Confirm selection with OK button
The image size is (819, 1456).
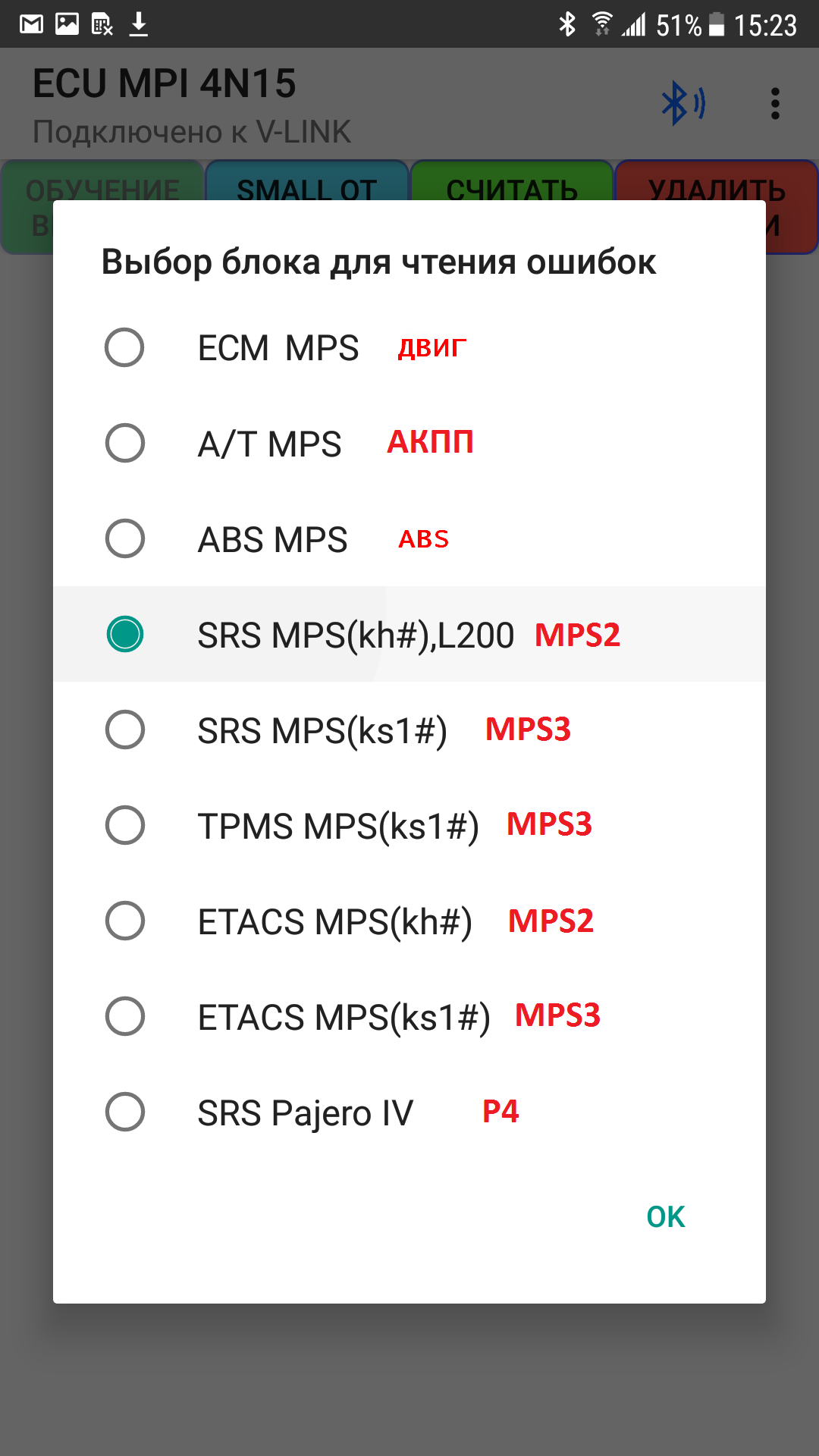pyautogui.click(x=665, y=1217)
